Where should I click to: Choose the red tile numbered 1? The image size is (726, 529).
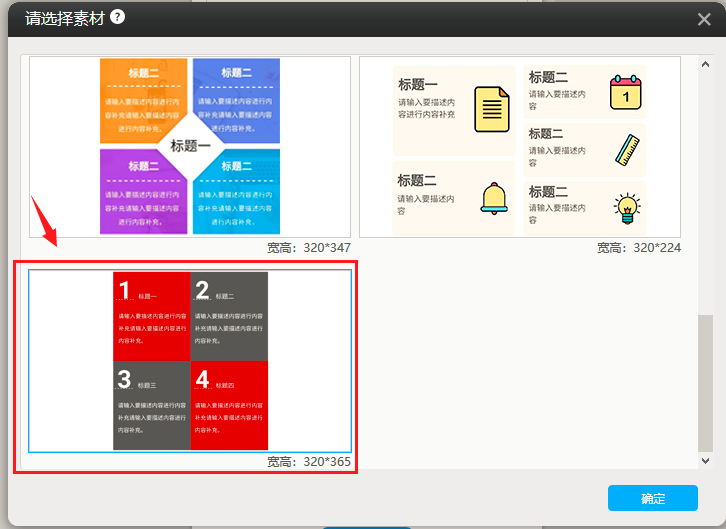point(151,315)
